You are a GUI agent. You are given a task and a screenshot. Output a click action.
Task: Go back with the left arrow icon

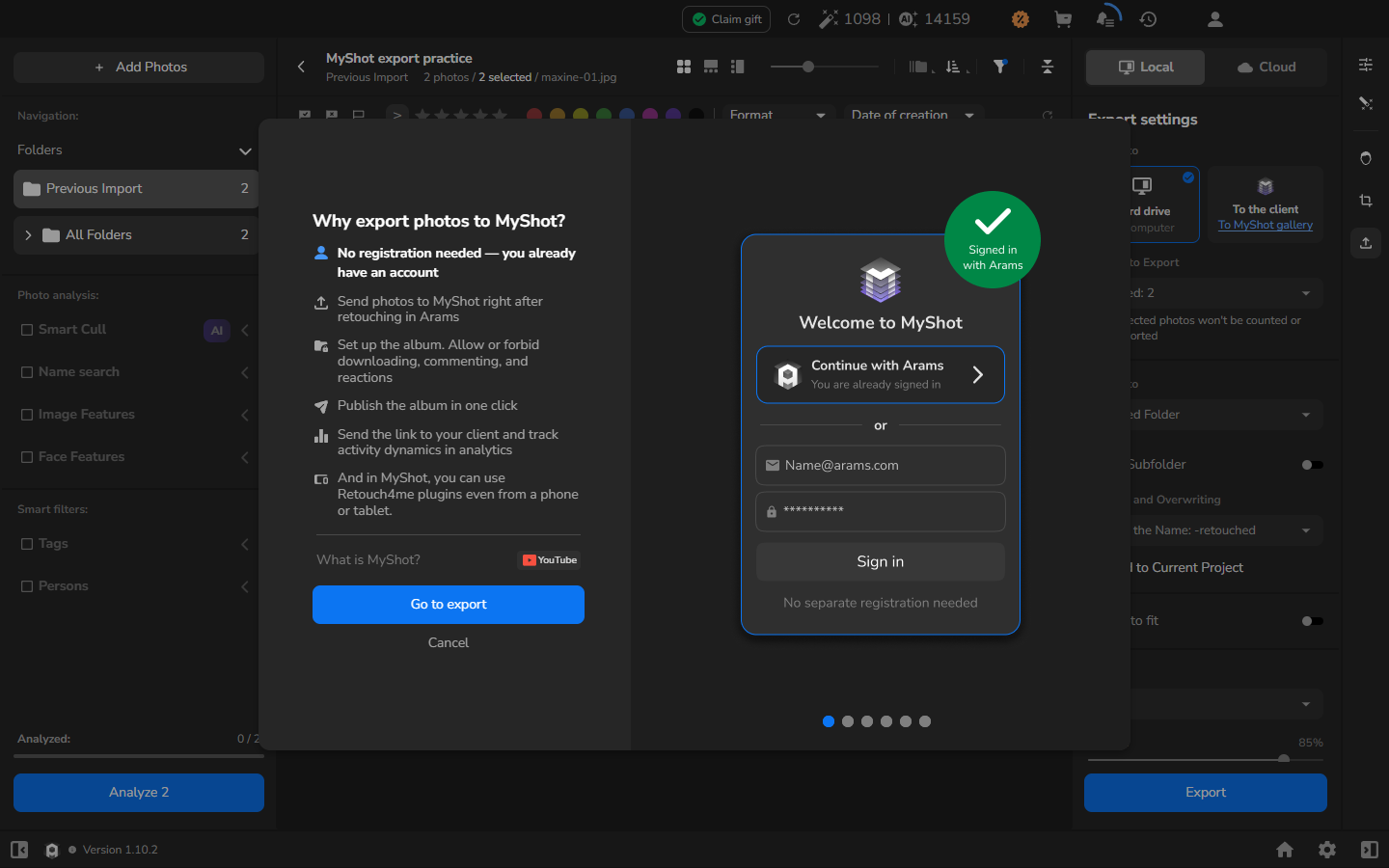coord(301,67)
